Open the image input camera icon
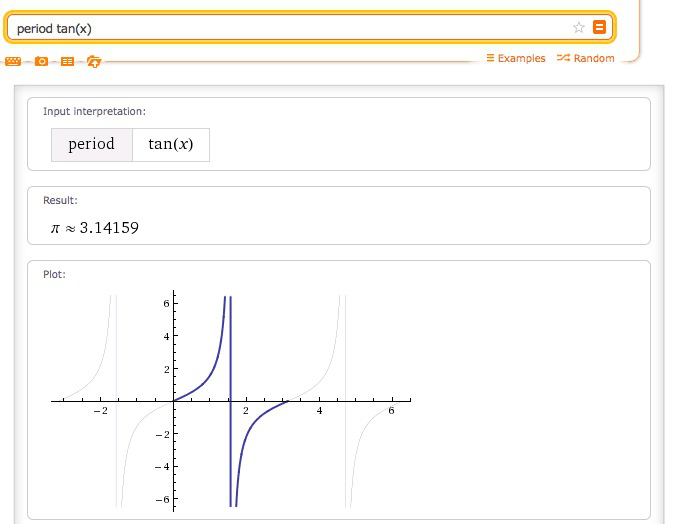 point(41,61)
